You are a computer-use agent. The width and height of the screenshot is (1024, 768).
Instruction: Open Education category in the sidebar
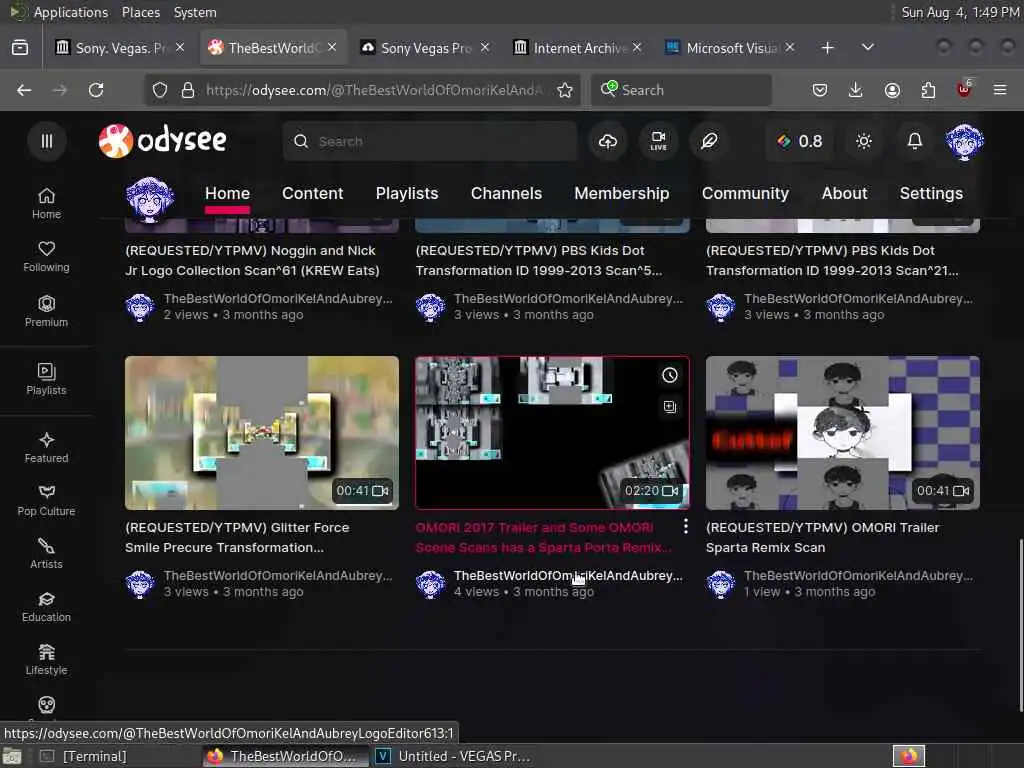tap(46, 607)
